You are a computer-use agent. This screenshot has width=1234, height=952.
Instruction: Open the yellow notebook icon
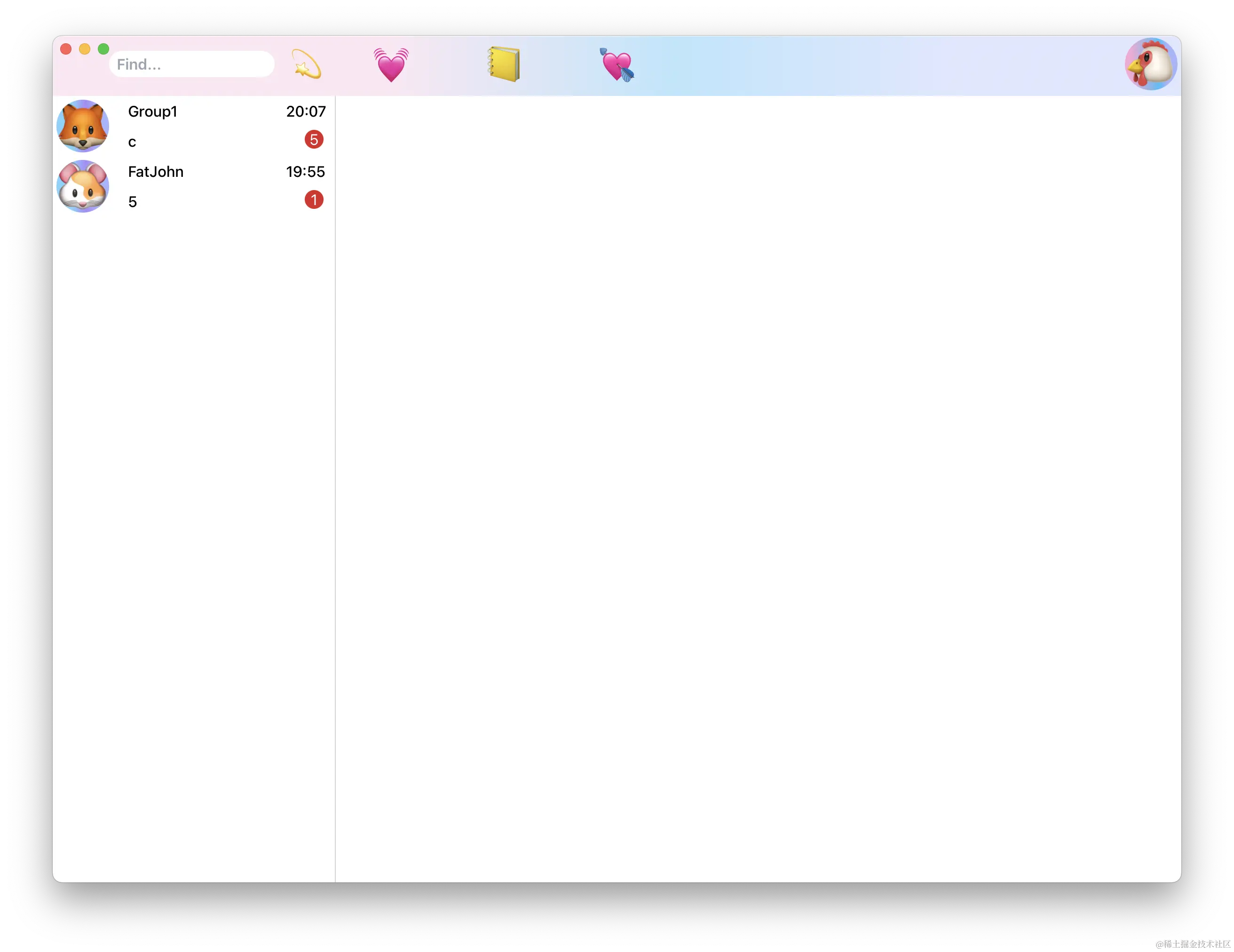point(504,64)
